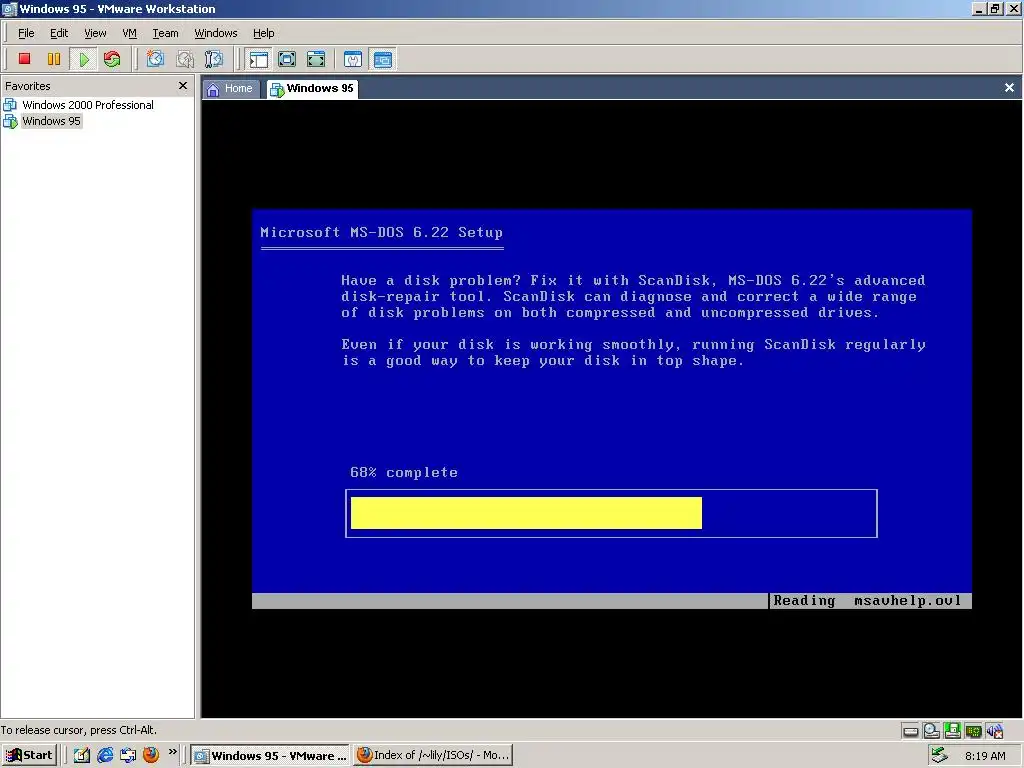1024x768 pixels.
Task: Click the 'Microsoft MS-DOS 6.22 Setup' heading
Action: [381, 232]
